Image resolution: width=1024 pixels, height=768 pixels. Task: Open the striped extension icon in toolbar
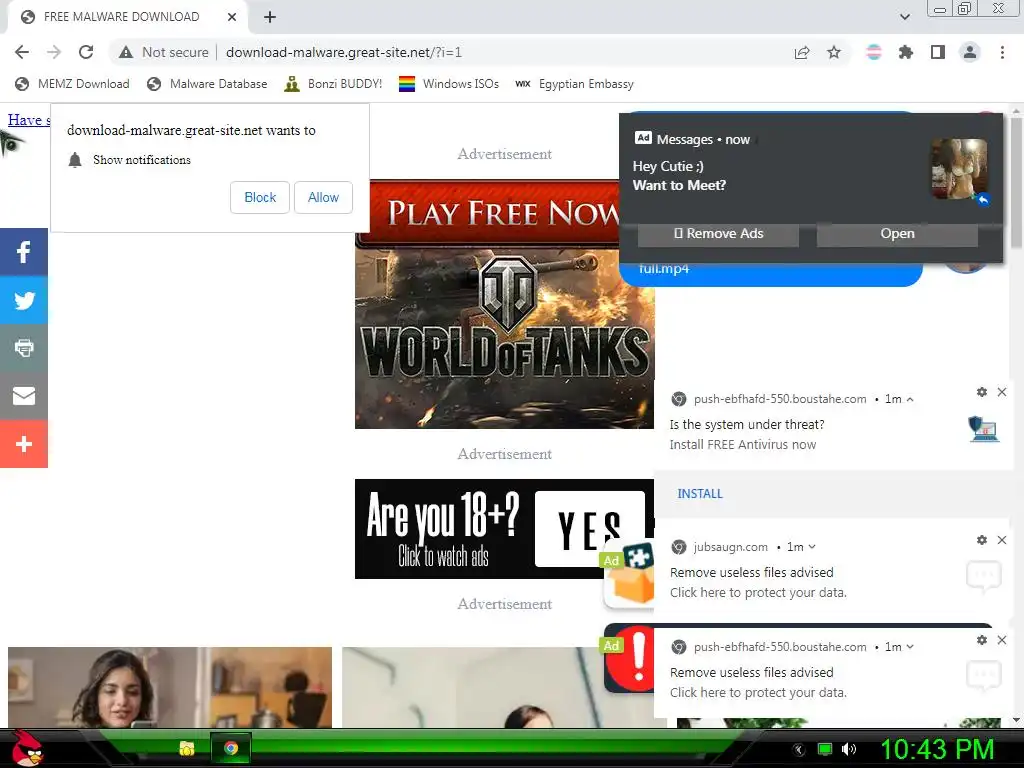coord(874,52)
